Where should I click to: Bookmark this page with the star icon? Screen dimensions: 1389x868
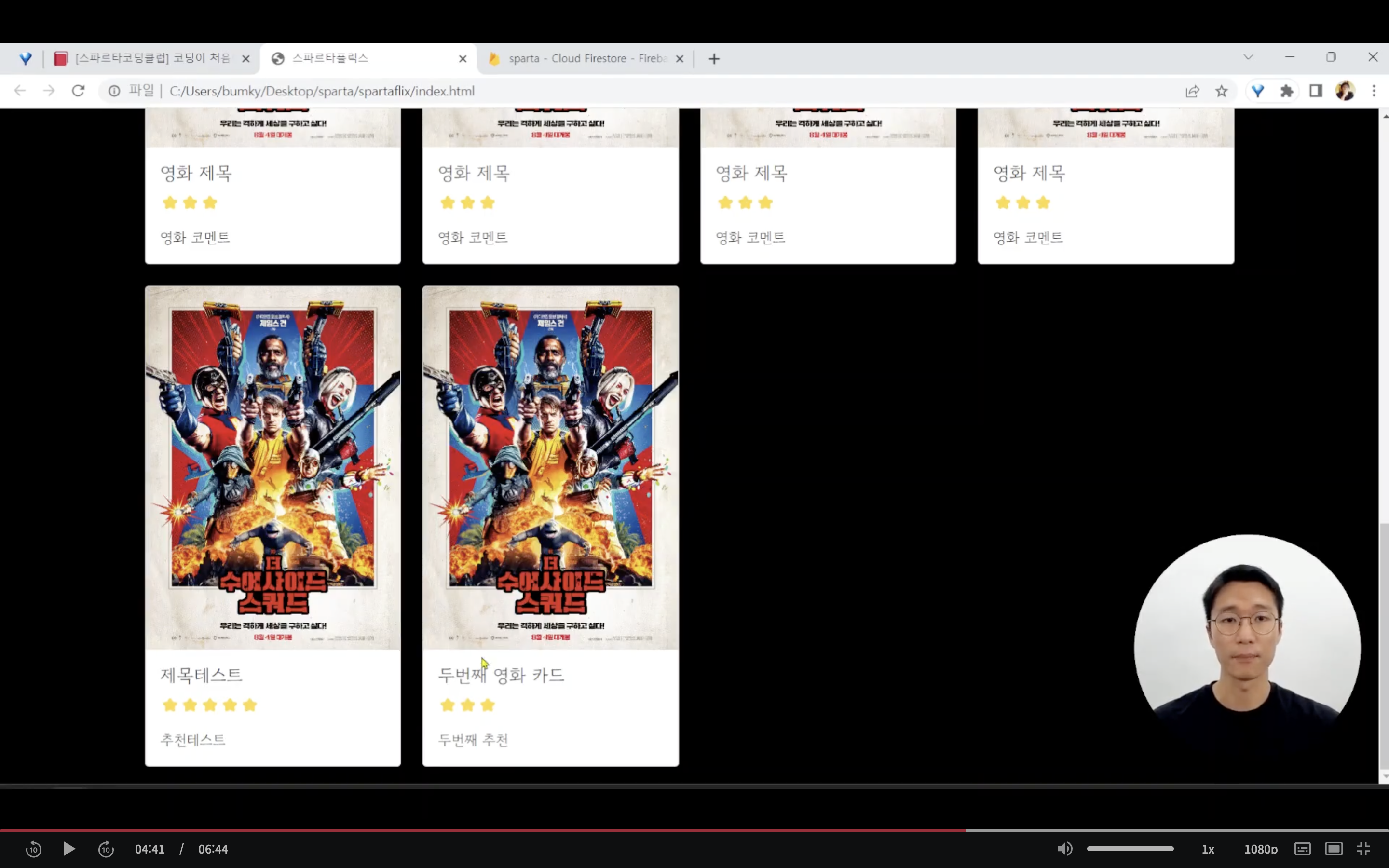1221,91
